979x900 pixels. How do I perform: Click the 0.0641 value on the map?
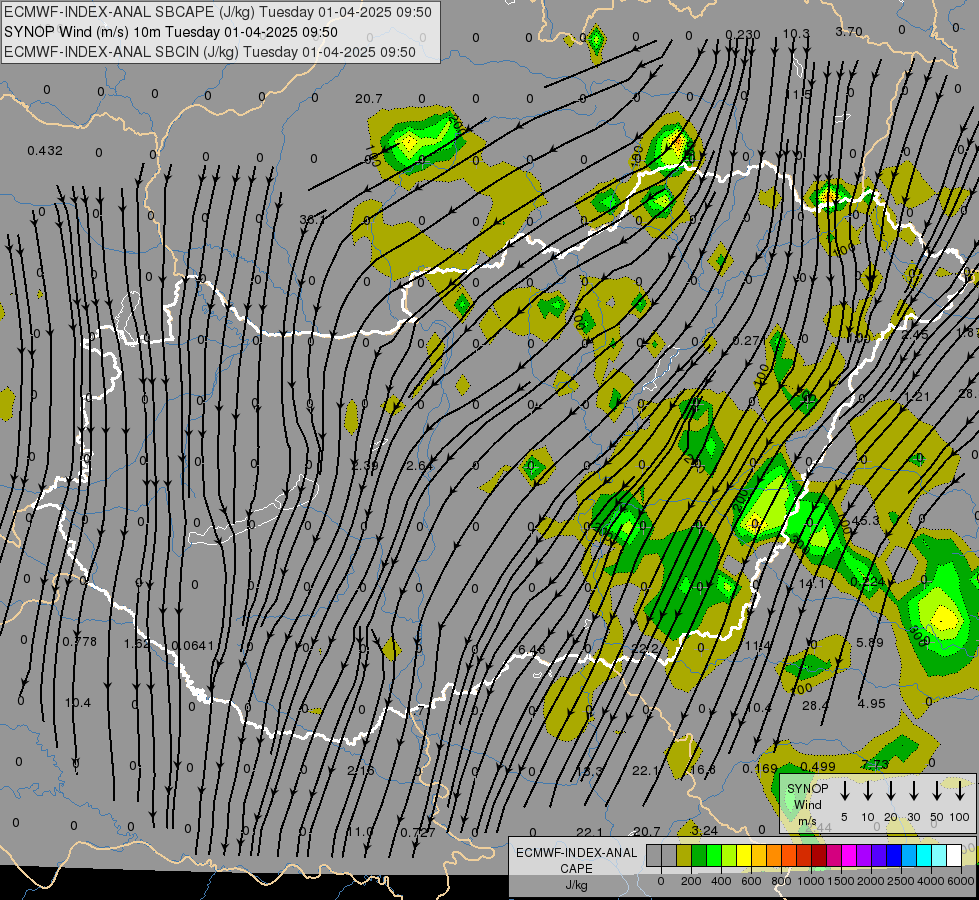click(192, 645)
